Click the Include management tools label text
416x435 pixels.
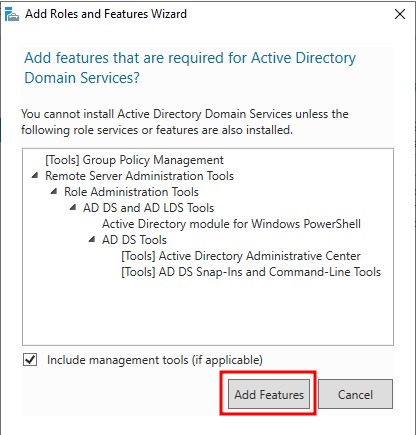155,360
